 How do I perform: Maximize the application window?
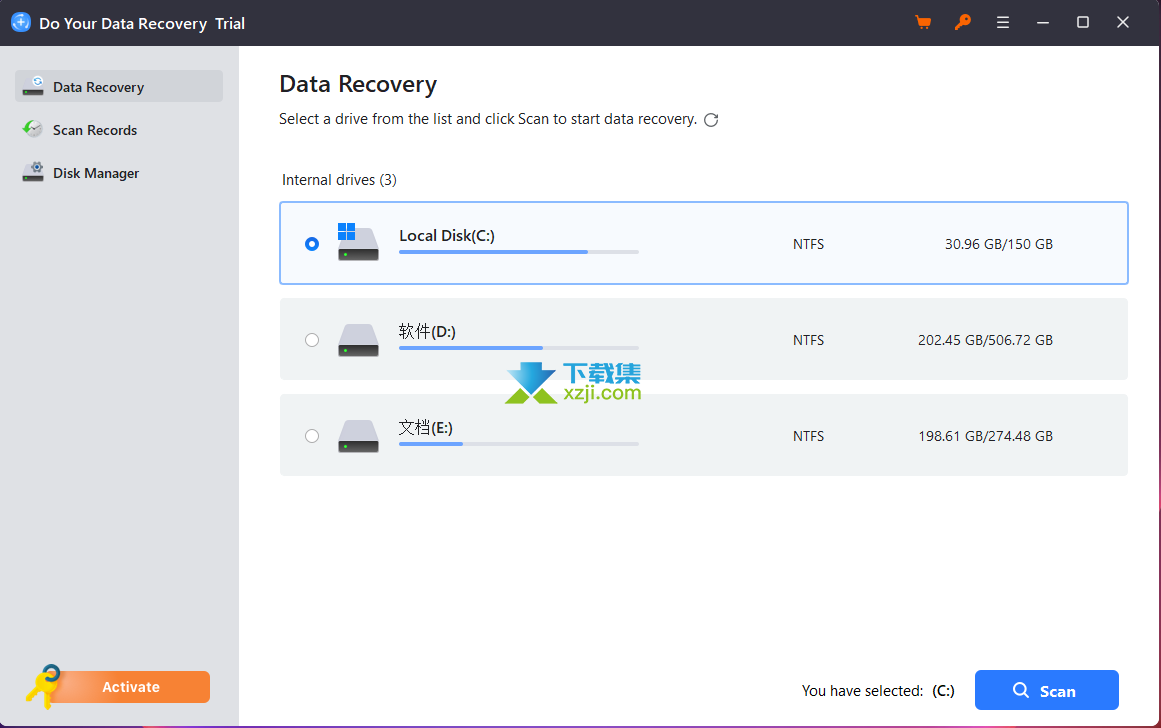(1083, 22)
